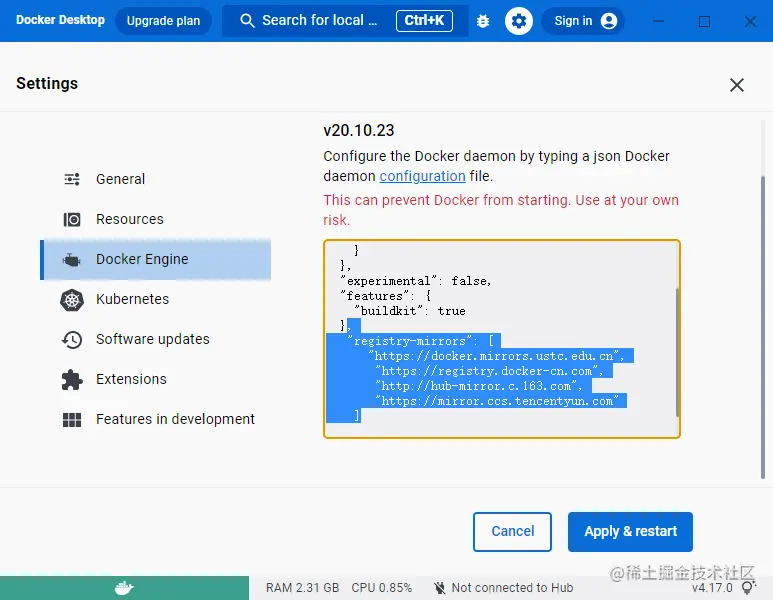Click Cancel button
773x600 pixels.
(x=512, y=531)
